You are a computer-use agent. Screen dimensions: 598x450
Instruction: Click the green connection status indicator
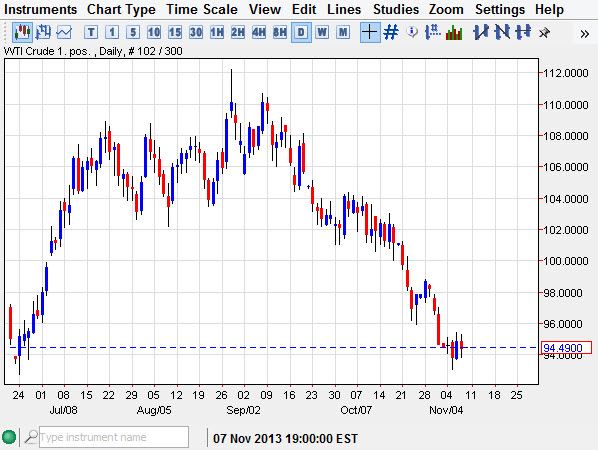click(x=9, y=437)
